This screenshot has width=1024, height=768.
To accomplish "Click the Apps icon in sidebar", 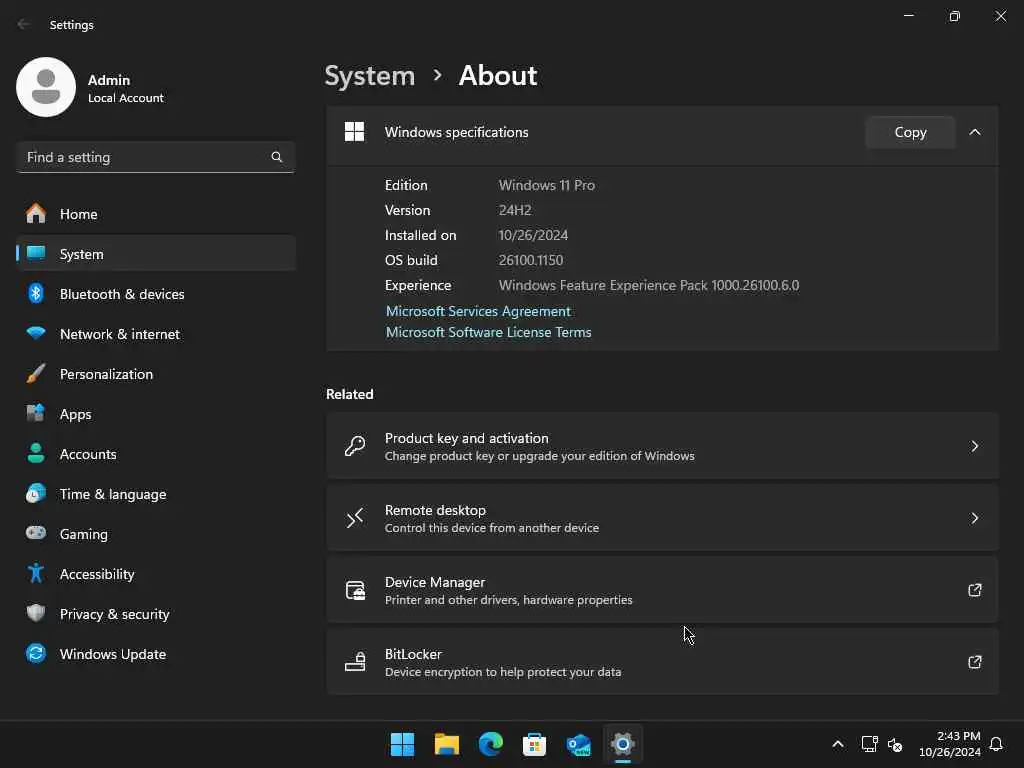I will coord(36,413).
